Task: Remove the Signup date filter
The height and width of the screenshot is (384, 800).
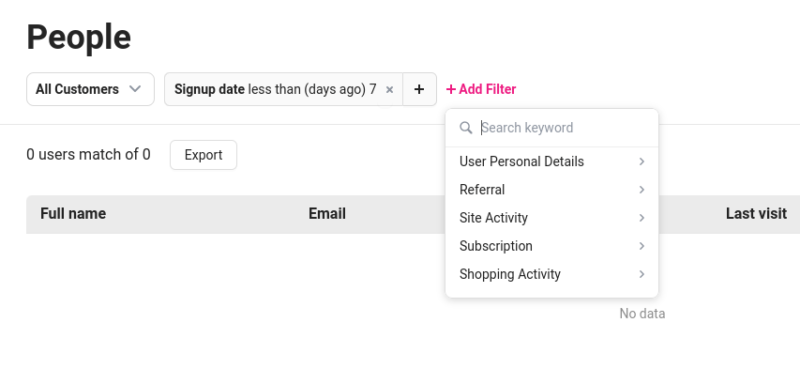Action: (389, 90)
